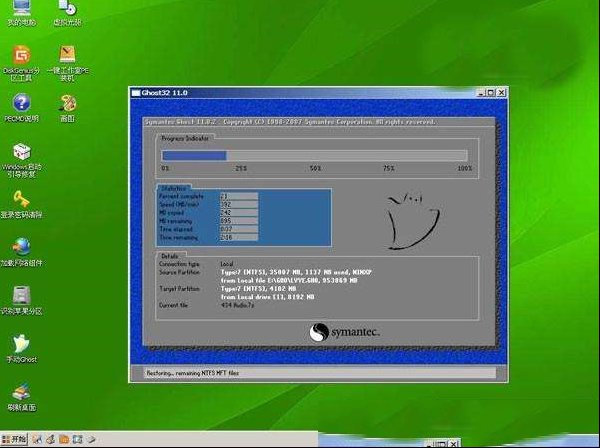Click the Target Partition Type:7 line
Screen dimensions: 600x448
click(258, 288)
